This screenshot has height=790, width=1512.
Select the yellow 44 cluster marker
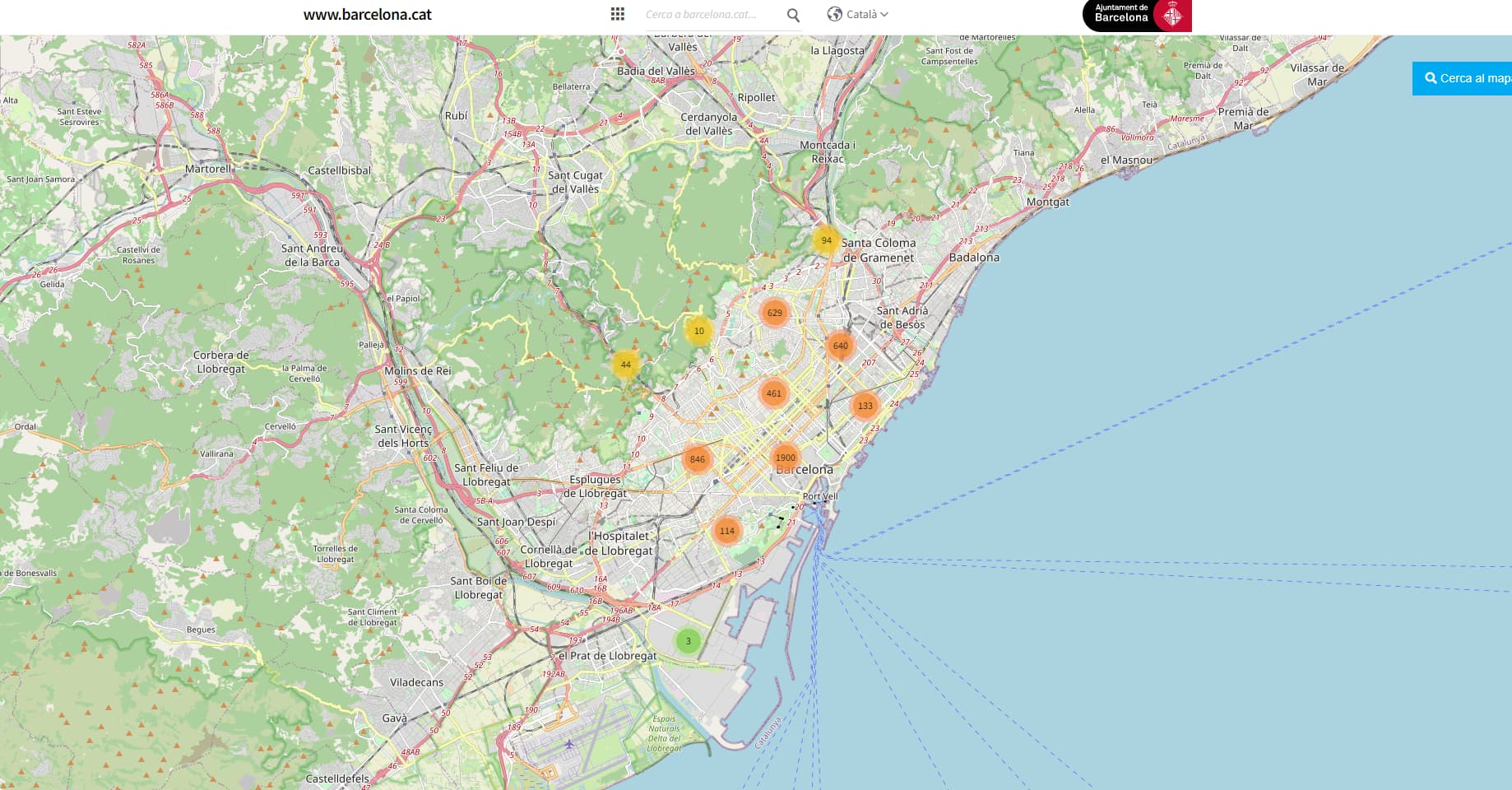click(626, 365)
